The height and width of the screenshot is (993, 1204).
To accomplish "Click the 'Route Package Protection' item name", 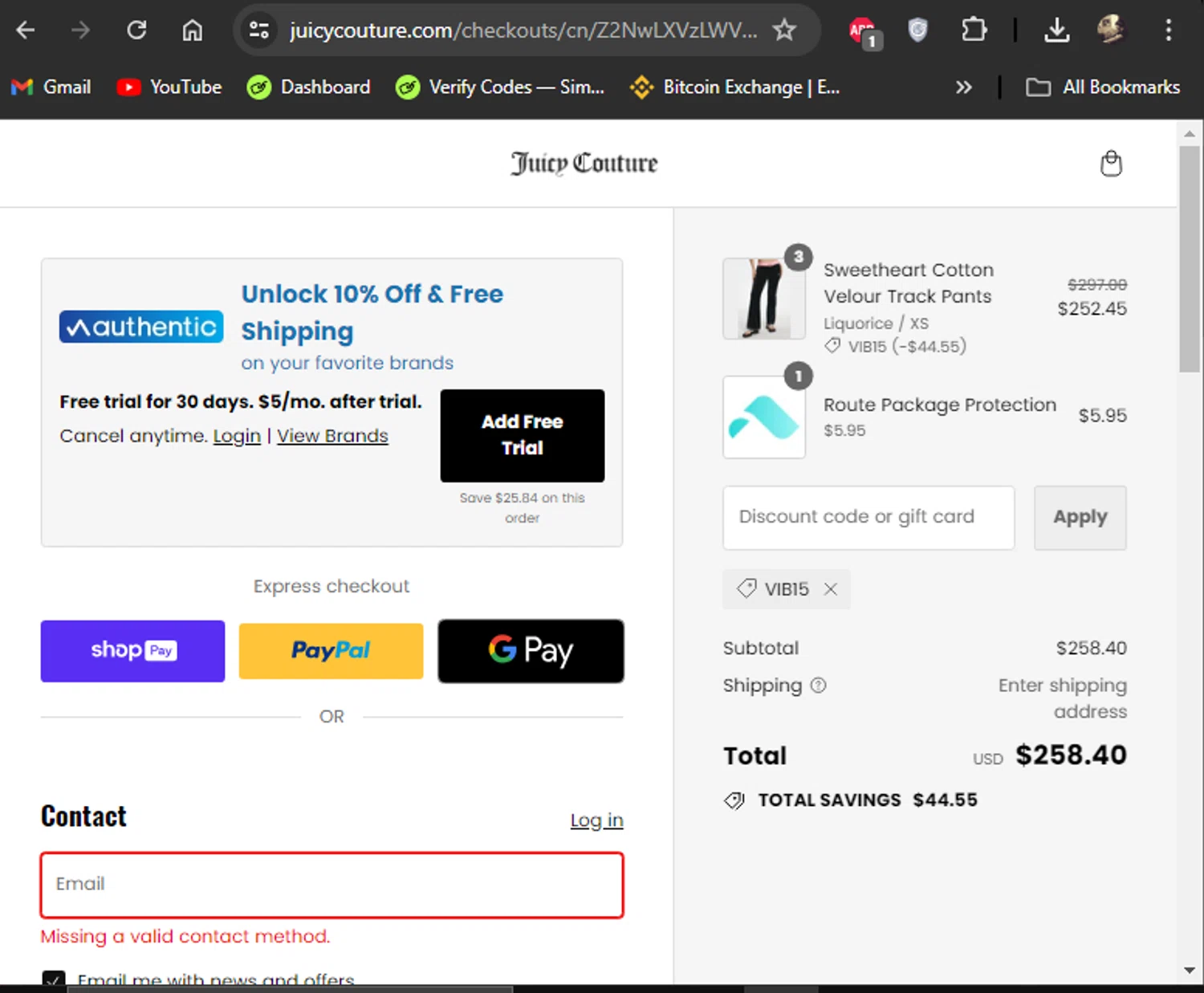I will [940, 405].
